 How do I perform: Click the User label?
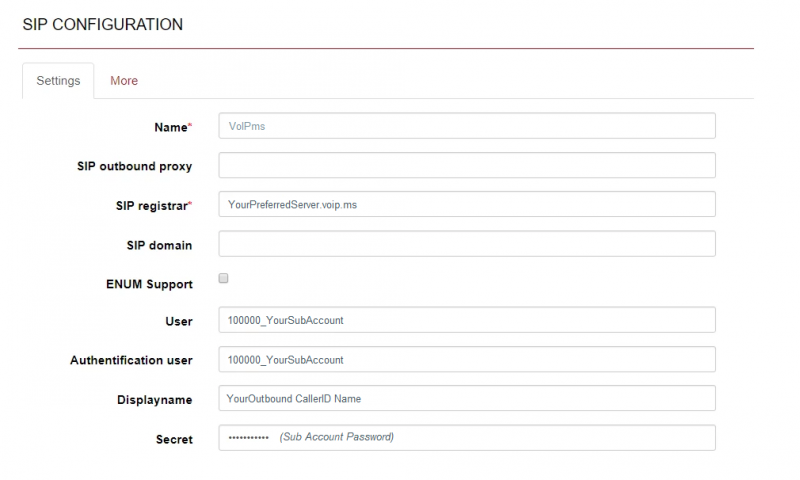click(x=179, y=321)
